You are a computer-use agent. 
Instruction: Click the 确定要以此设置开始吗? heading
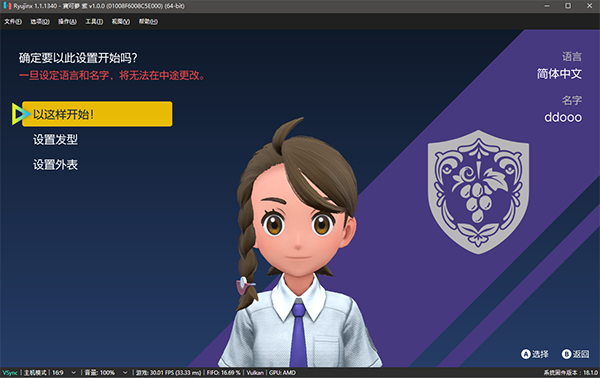tap(78, 58)
